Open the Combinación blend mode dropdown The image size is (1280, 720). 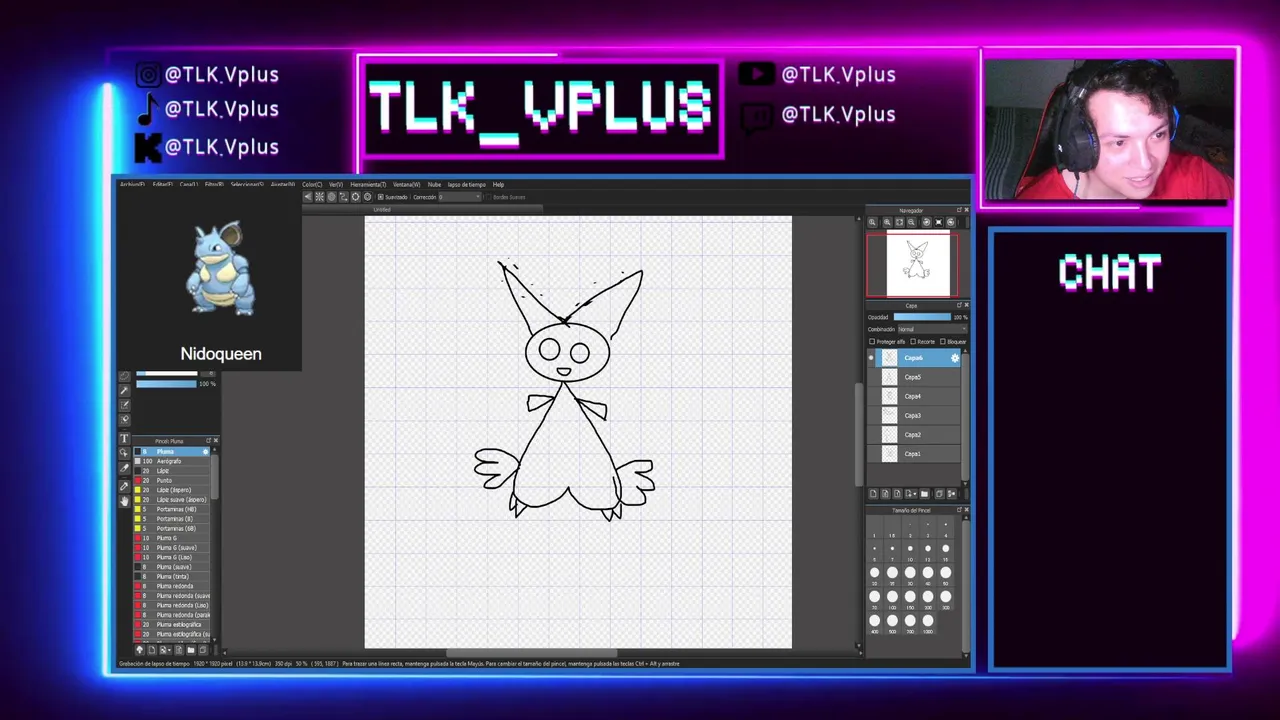tap(933, 329)
